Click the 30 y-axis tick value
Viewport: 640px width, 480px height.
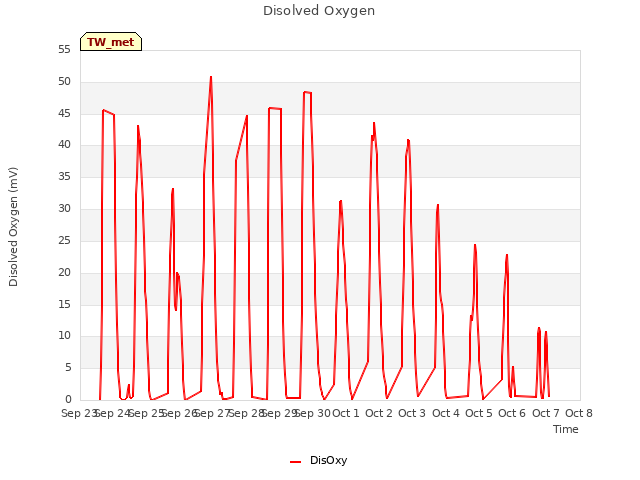(64, 208)
